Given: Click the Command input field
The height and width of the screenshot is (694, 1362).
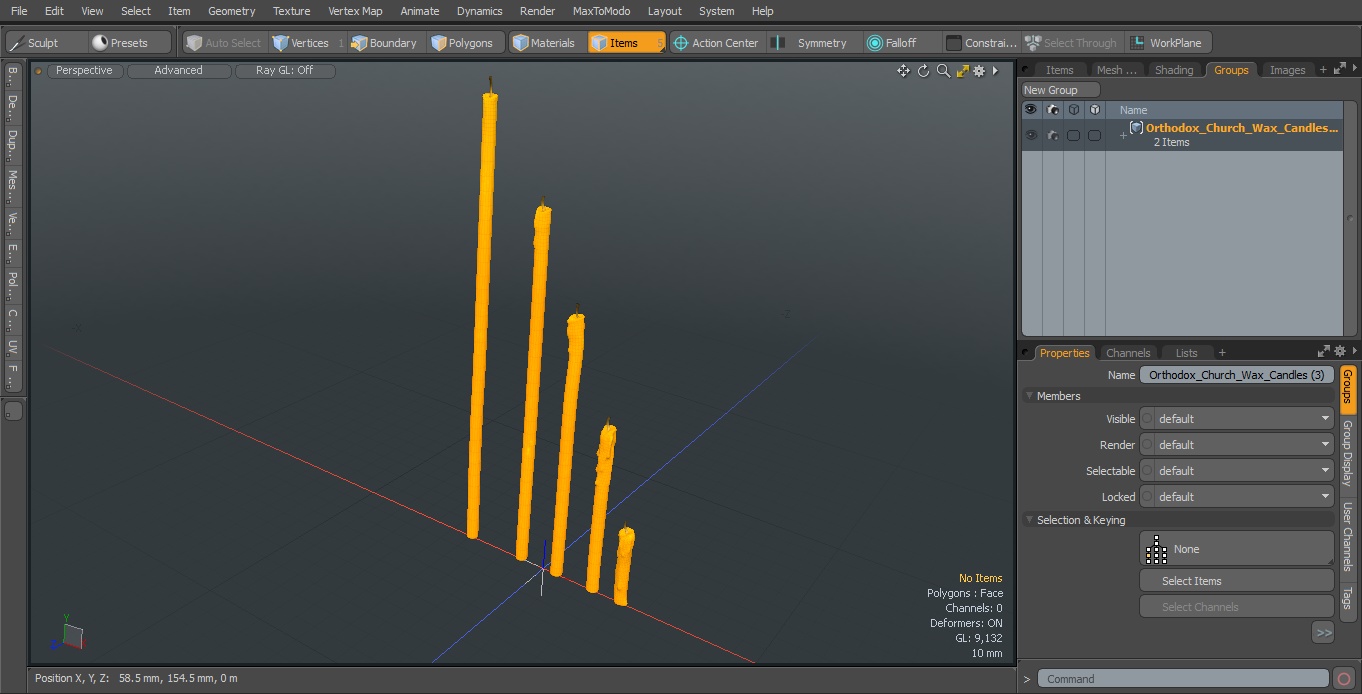Looking at the screenshot, I should pos(1183,679).
